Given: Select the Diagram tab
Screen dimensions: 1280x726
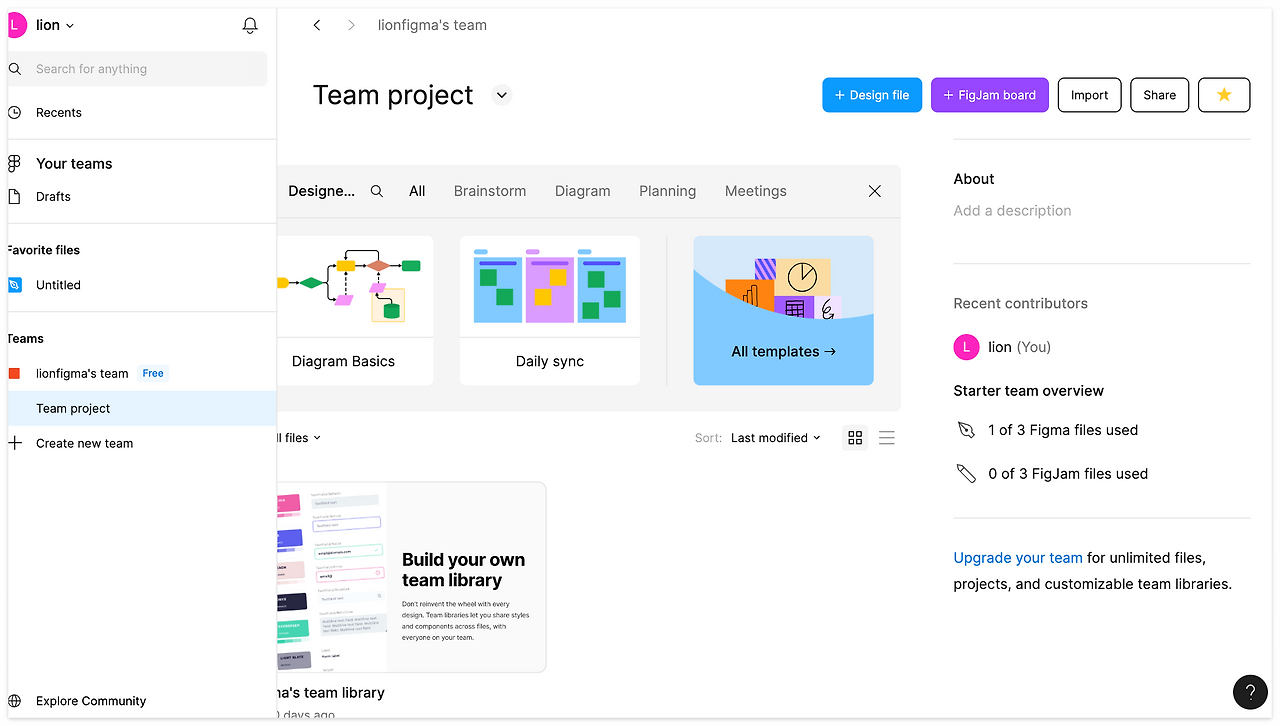Looking at the screenshot, I should tap(582, 191).
